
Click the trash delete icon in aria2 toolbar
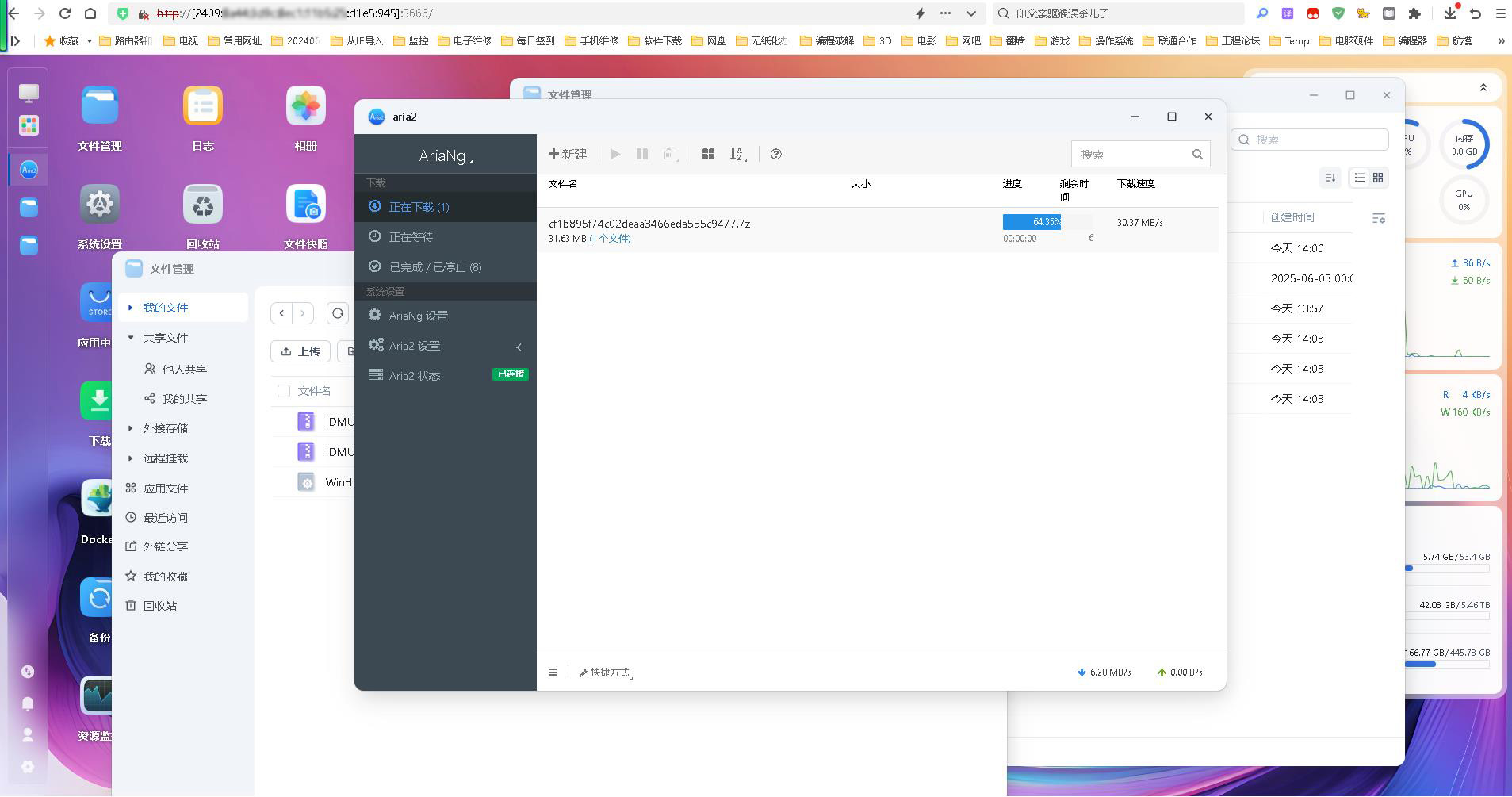click(x=670, y=154)
